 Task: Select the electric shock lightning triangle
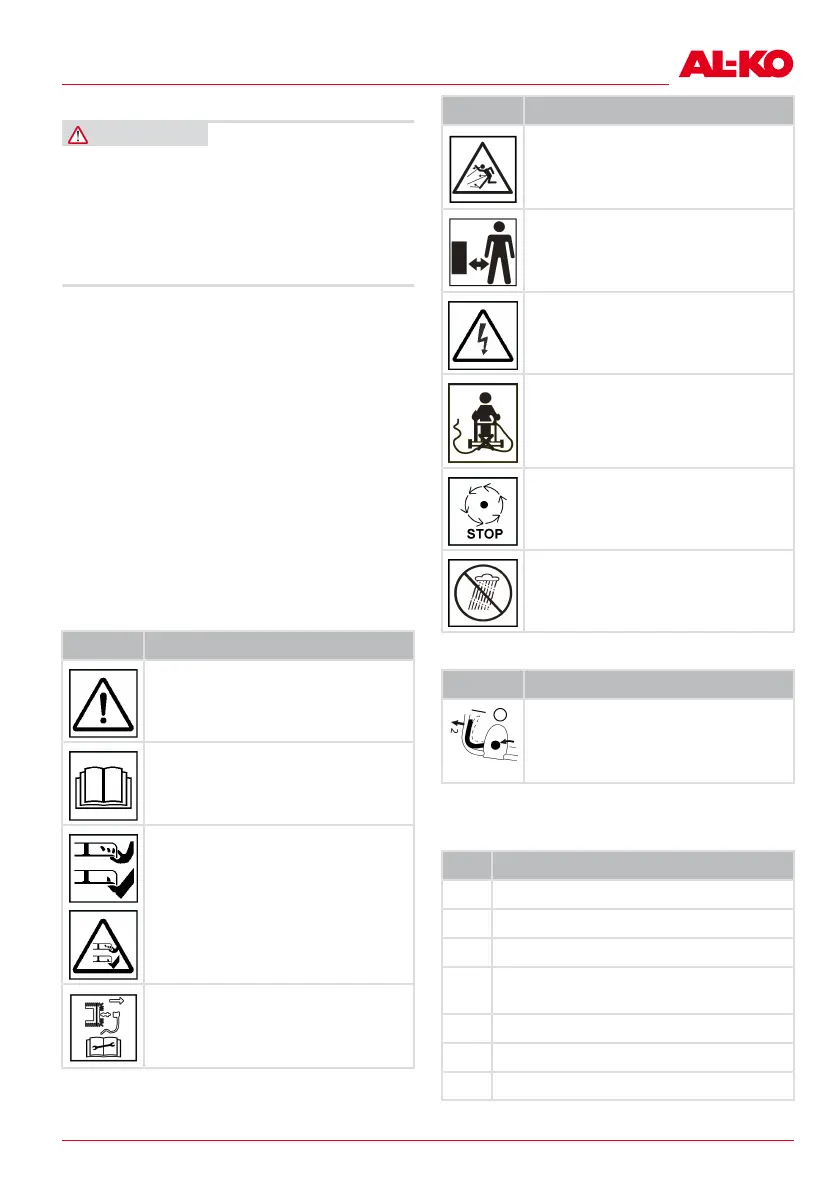tap(483, 333)
